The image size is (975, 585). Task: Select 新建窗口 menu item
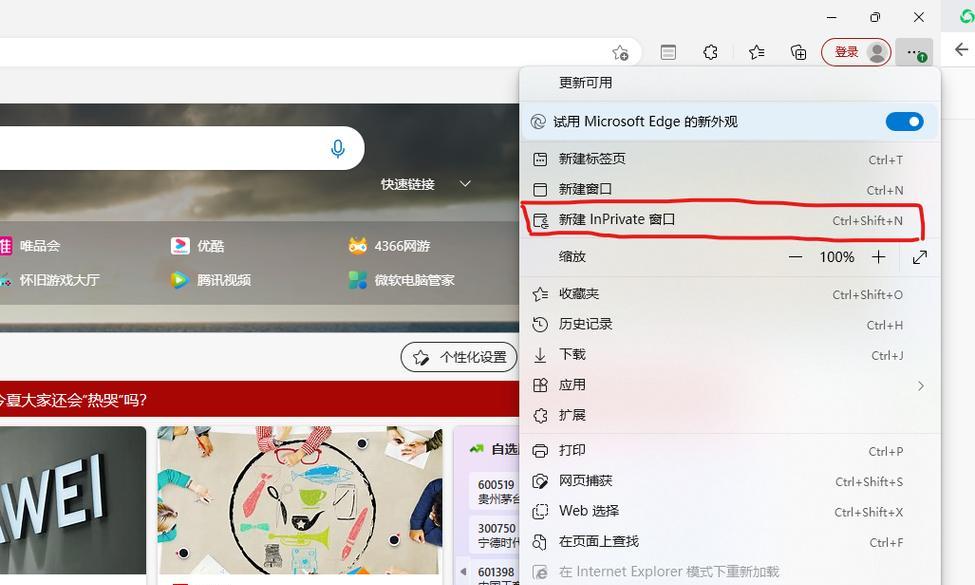(x=730, y=190)
